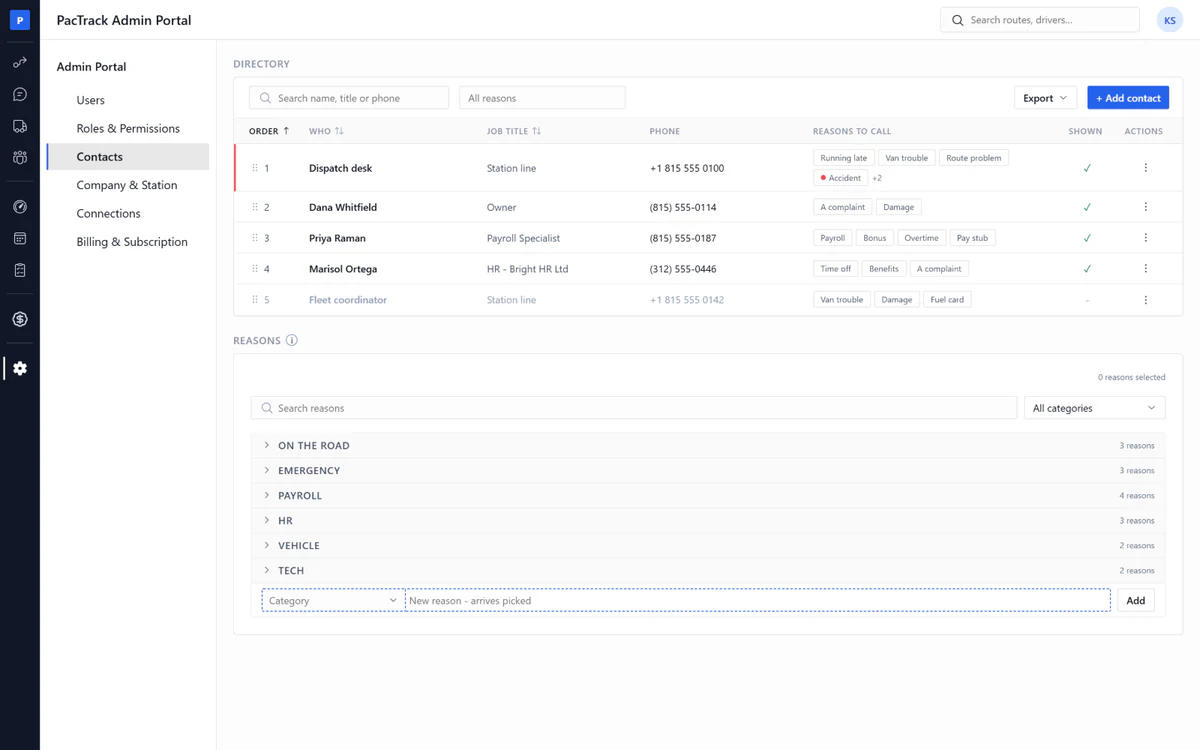Click the settings gear icon
The height and width of the screenshot is (750, 1200).
pyautogui.click(x=19, y=368)
